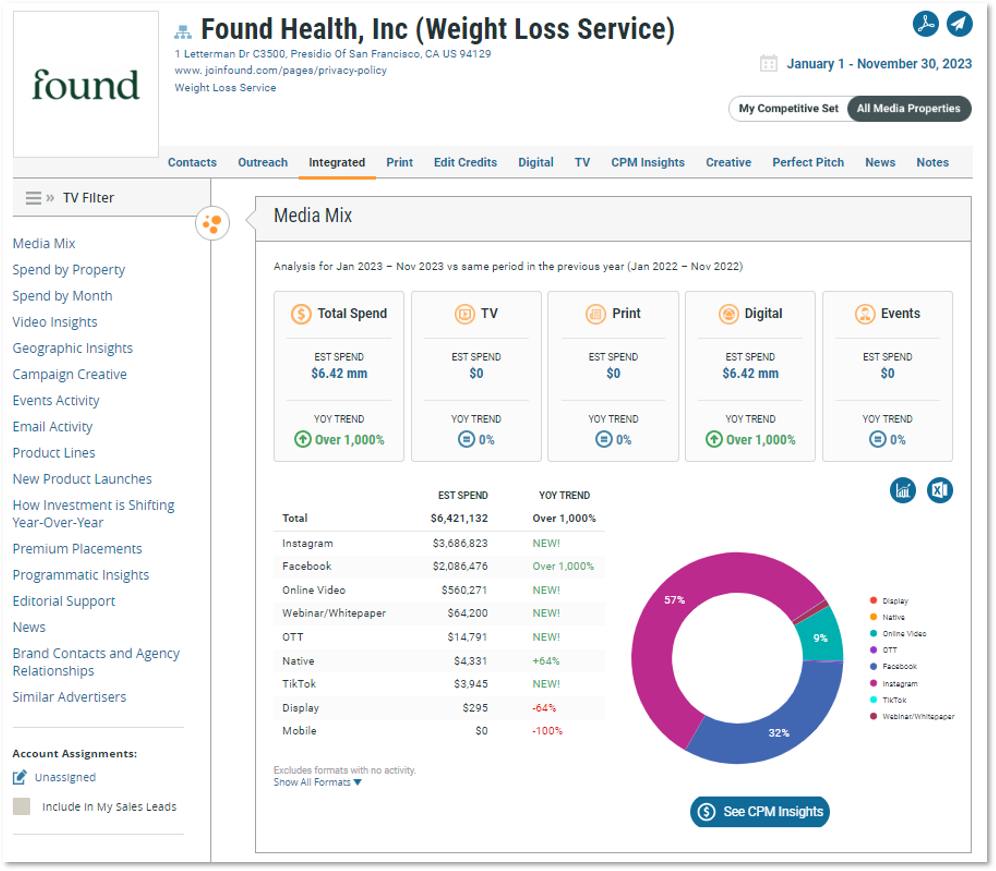Click the Events YOY flat-trend icon
Image resolution: width=996 pixels, height=871 pixels.
[877, 439]
